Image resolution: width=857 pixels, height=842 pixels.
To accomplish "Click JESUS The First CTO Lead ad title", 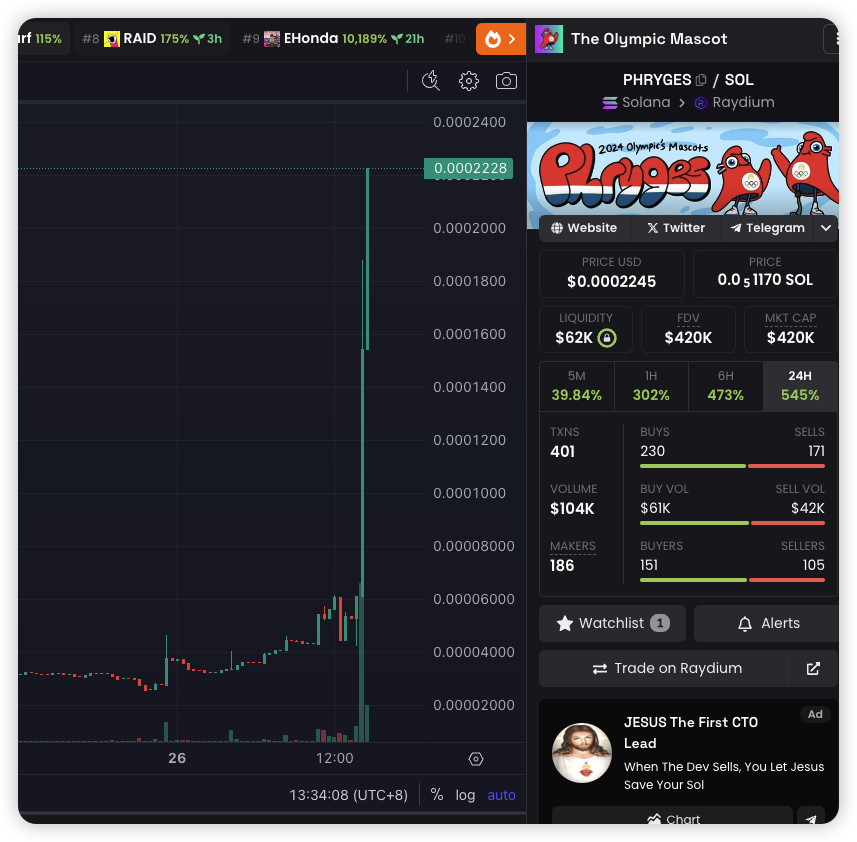I will pos(691,733).
